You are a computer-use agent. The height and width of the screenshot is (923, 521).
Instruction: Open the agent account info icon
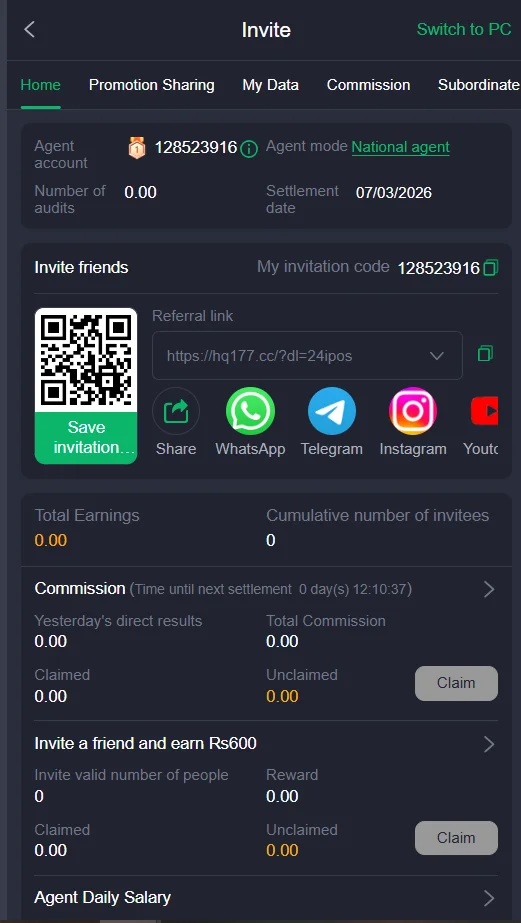(x=249, y=149)
